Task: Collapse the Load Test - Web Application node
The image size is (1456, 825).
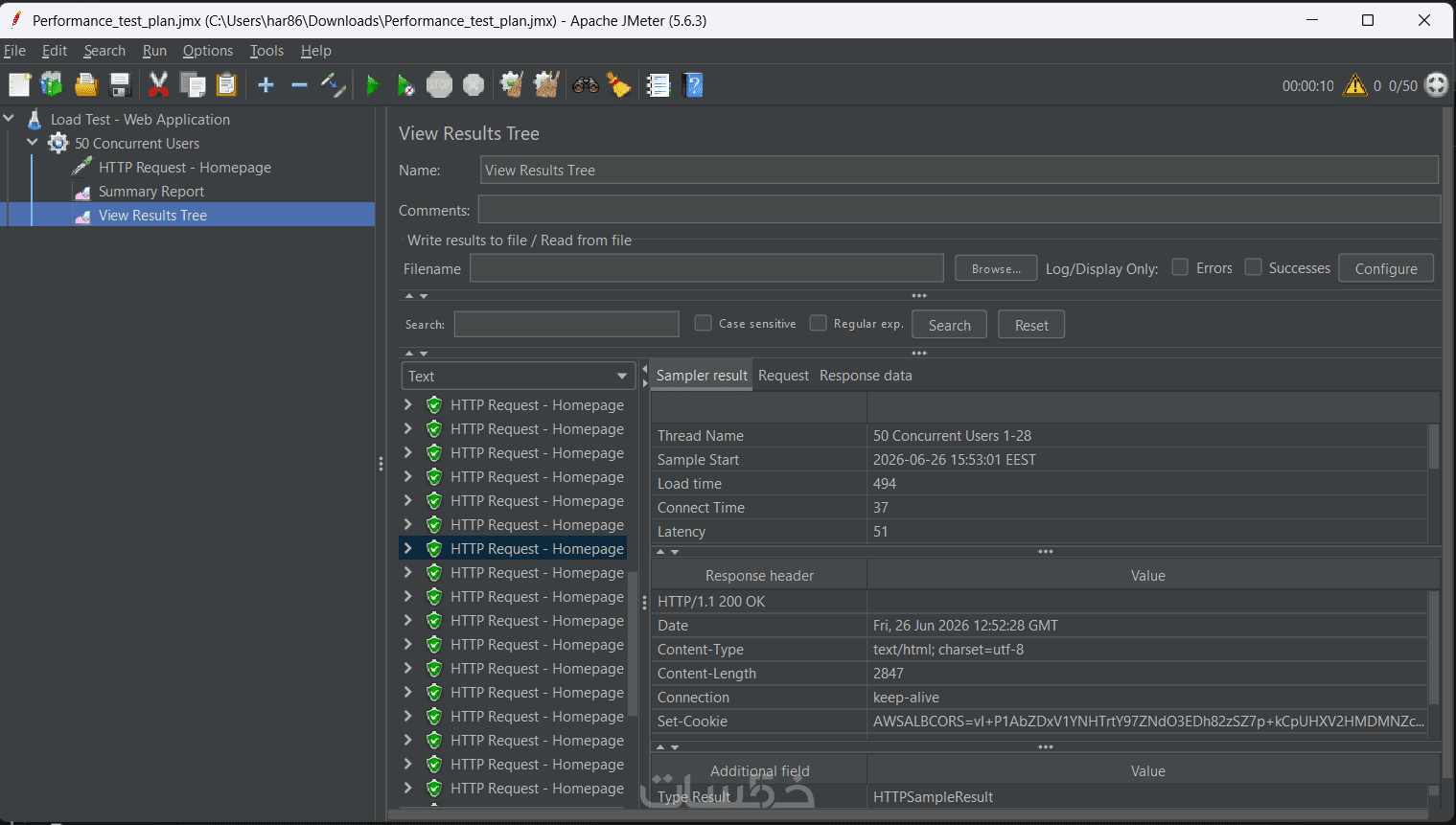Action: pos(10,119)
